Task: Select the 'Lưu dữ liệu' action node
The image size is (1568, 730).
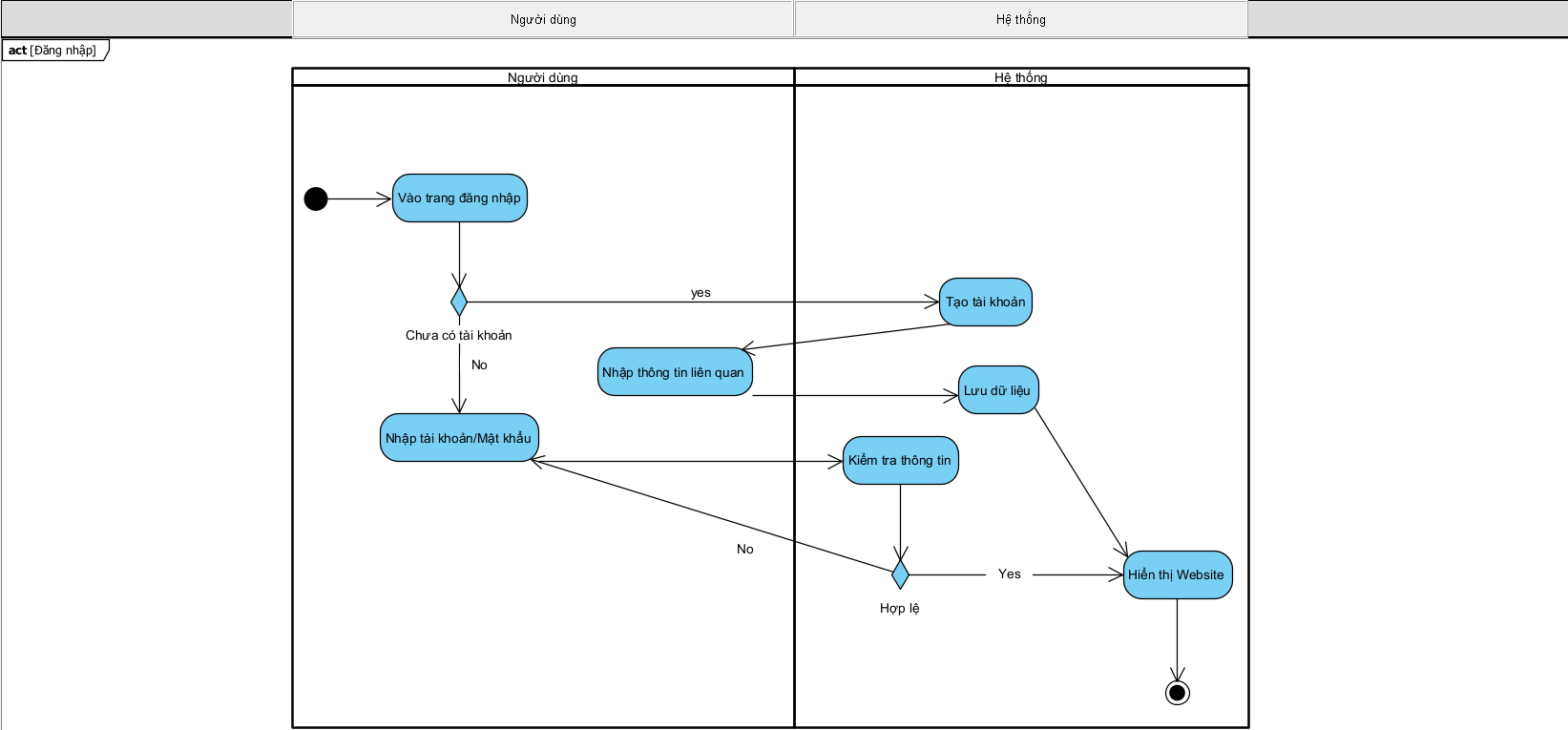Action: [x=997, y=390]
